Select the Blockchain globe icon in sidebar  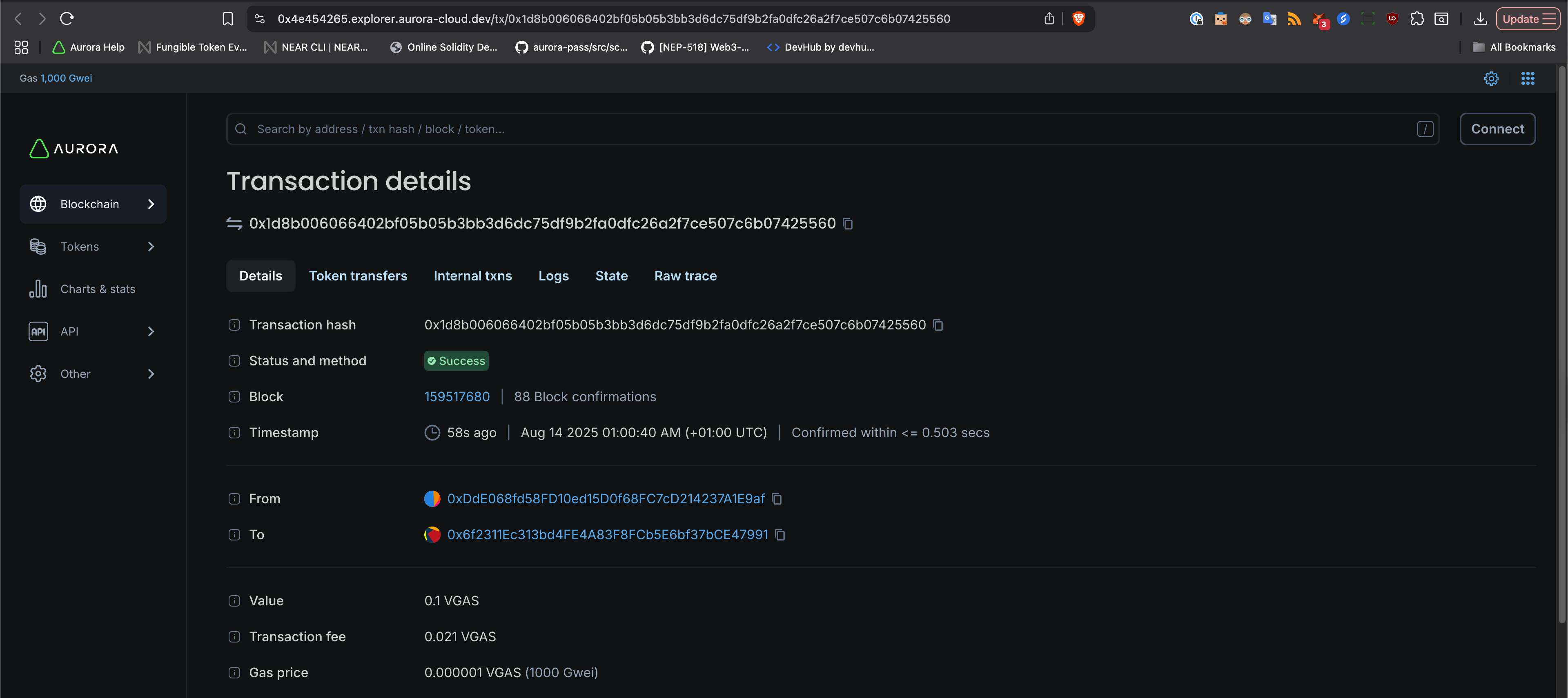click(x=38, y=204)
